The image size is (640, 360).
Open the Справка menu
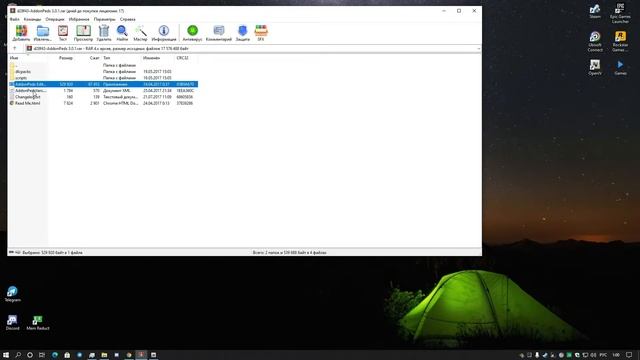click(x=127, y=19)
